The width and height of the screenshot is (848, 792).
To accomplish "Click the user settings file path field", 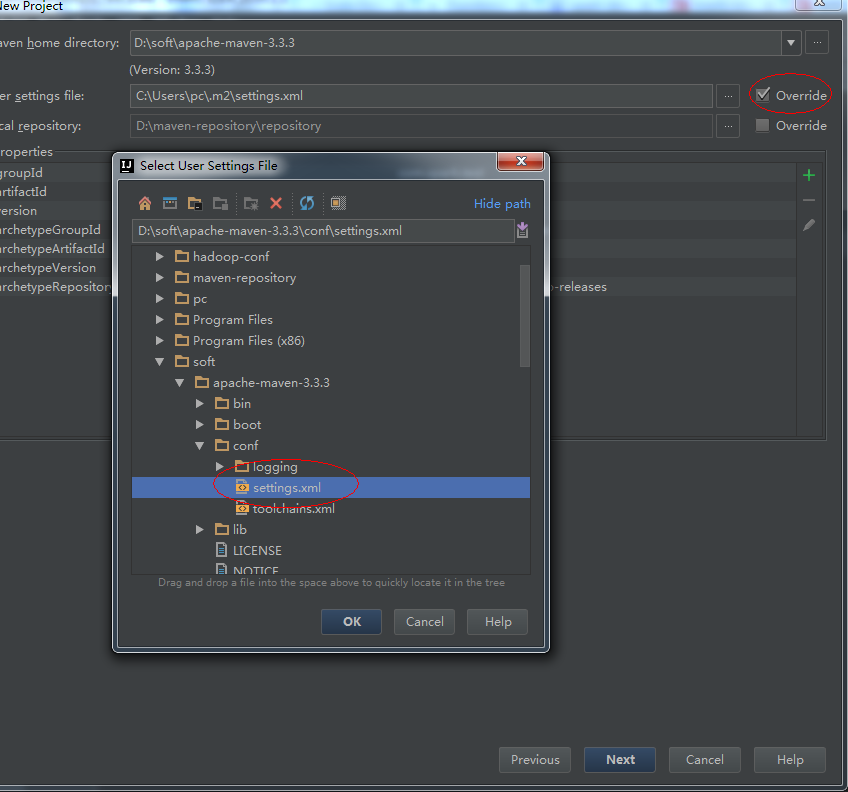I will point(421,96).
